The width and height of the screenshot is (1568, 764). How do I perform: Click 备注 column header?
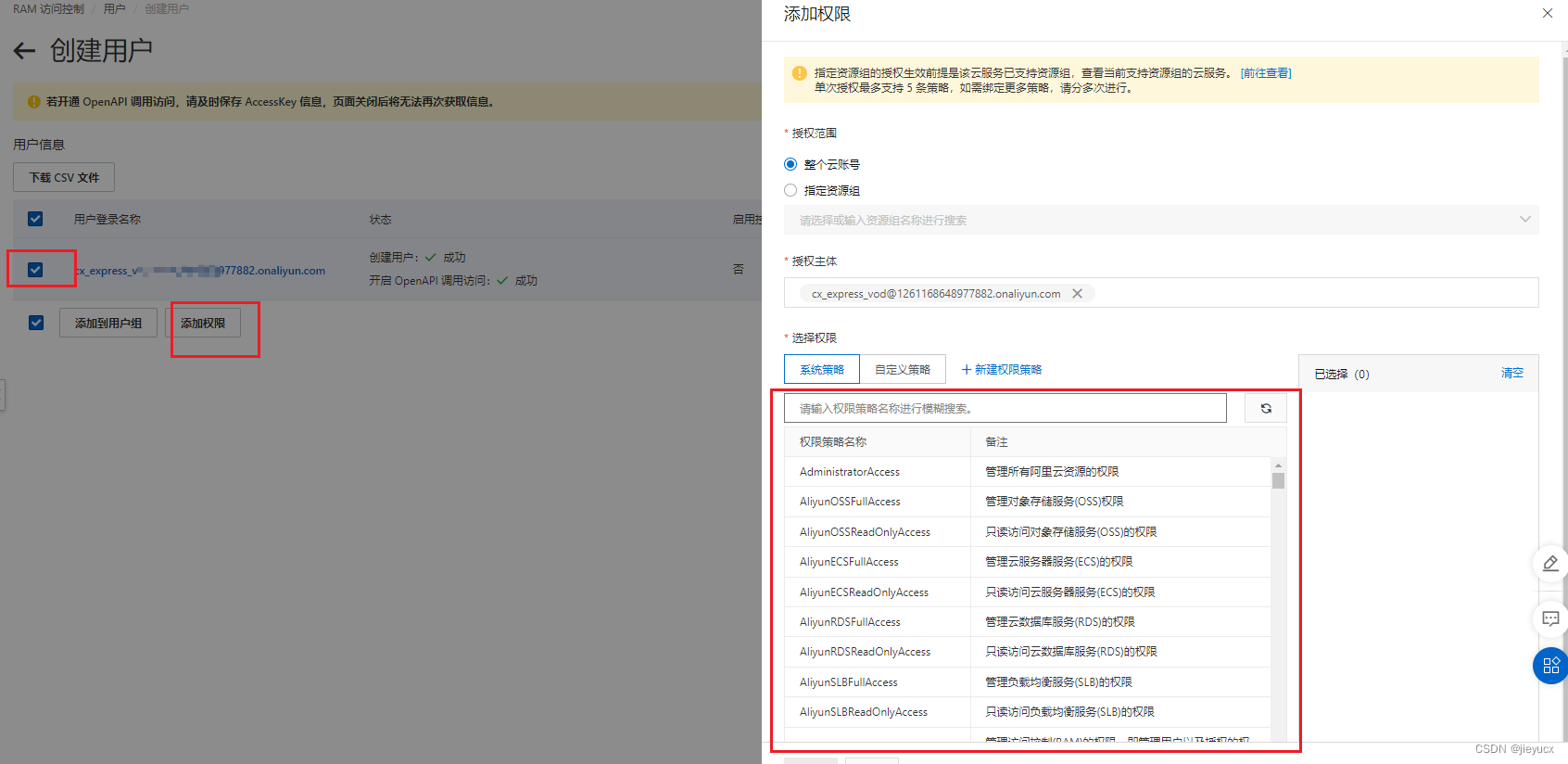tap(996, 442)
